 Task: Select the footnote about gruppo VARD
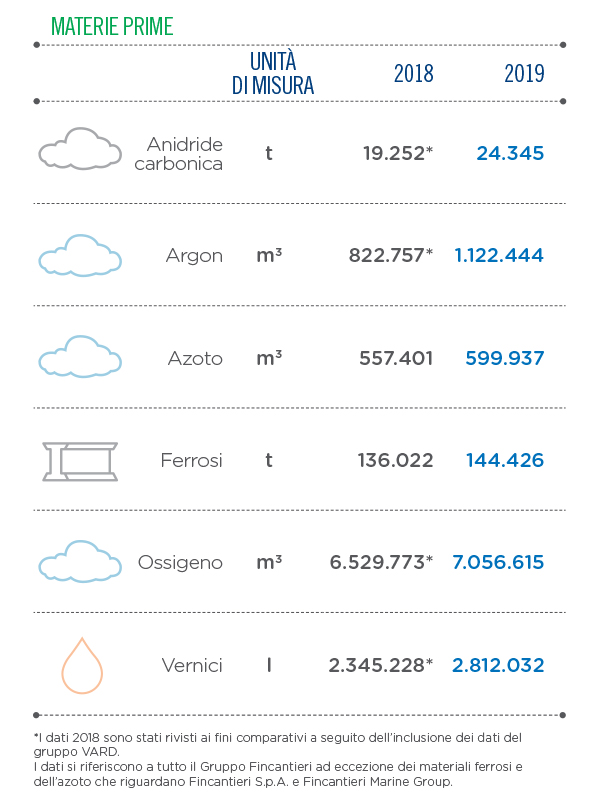click(x=278, y=744)
